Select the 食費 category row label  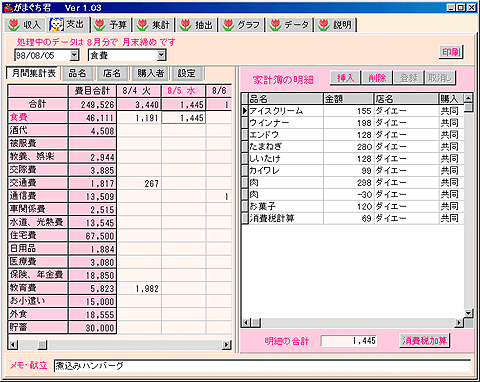[38, 117]
